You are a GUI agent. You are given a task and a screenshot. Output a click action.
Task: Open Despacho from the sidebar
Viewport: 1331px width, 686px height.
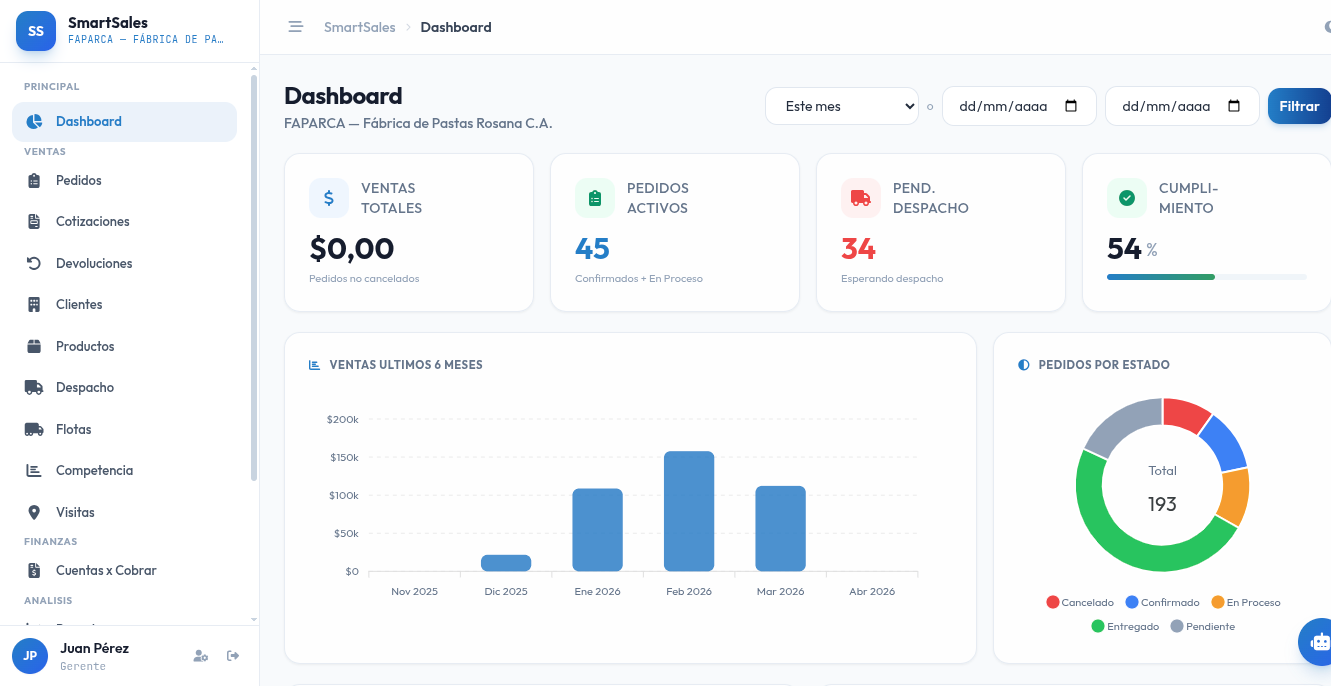pos(124,387)
